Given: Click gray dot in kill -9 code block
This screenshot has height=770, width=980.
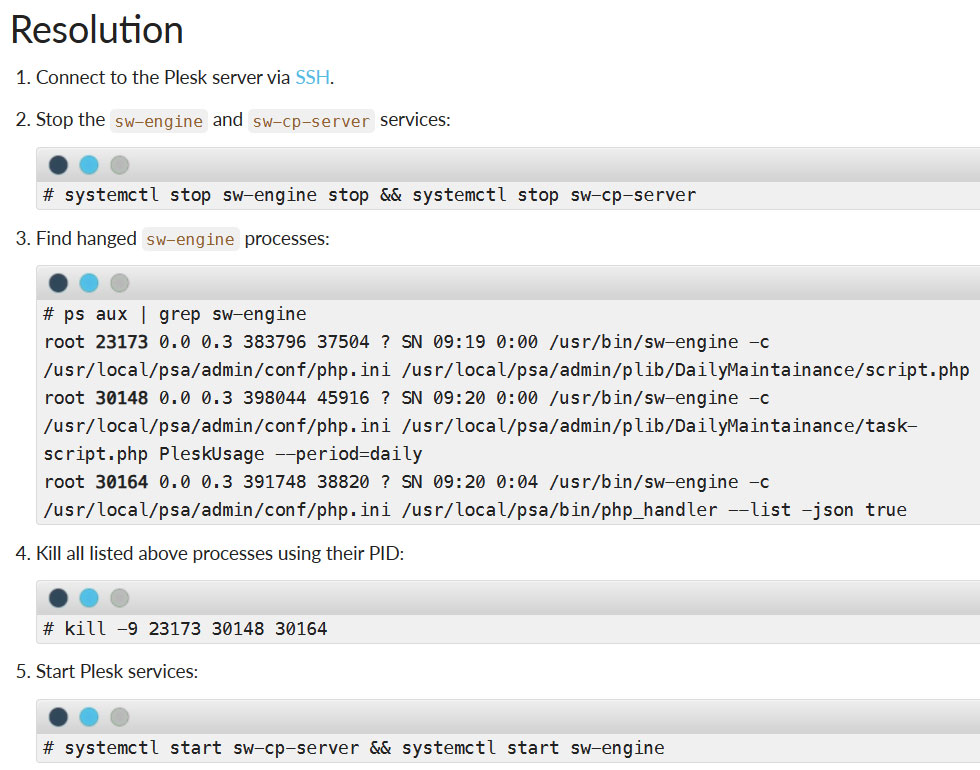Looking at the screenshot, I should pyautogui.click(x=119, y=598).
